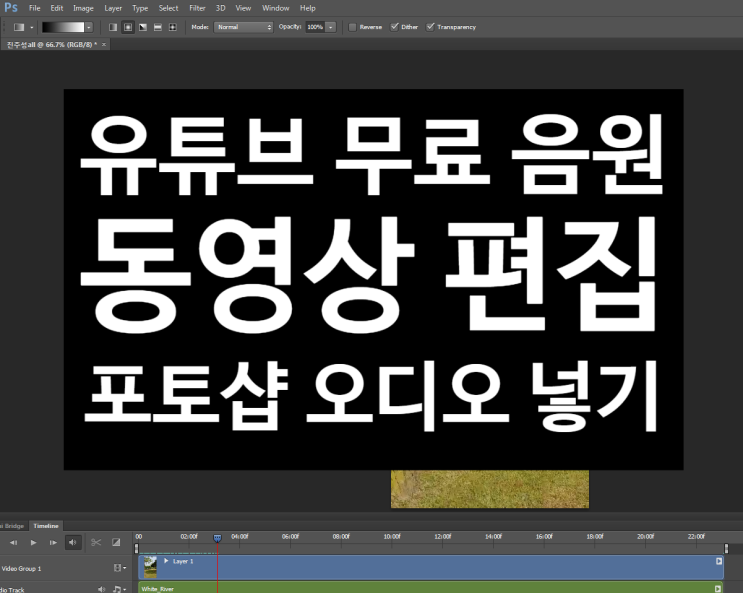Click the work area end handle
743x593 pixels.
tap(726, 548)
